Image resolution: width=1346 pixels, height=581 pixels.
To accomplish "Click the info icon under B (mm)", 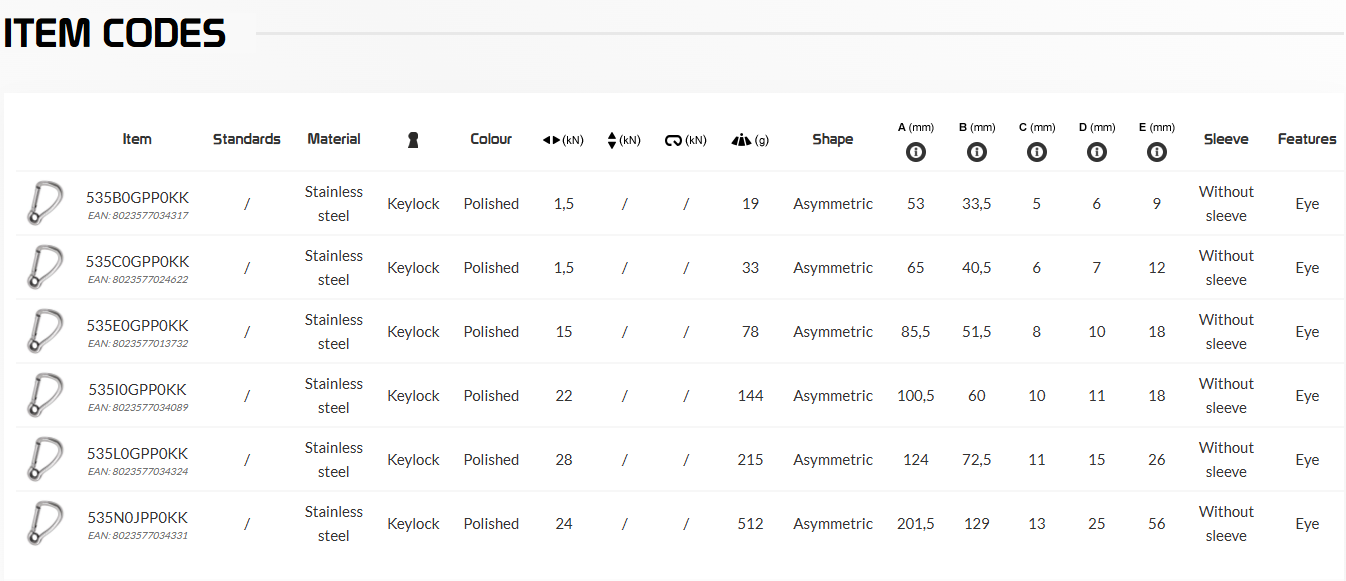I will (977, 153).
